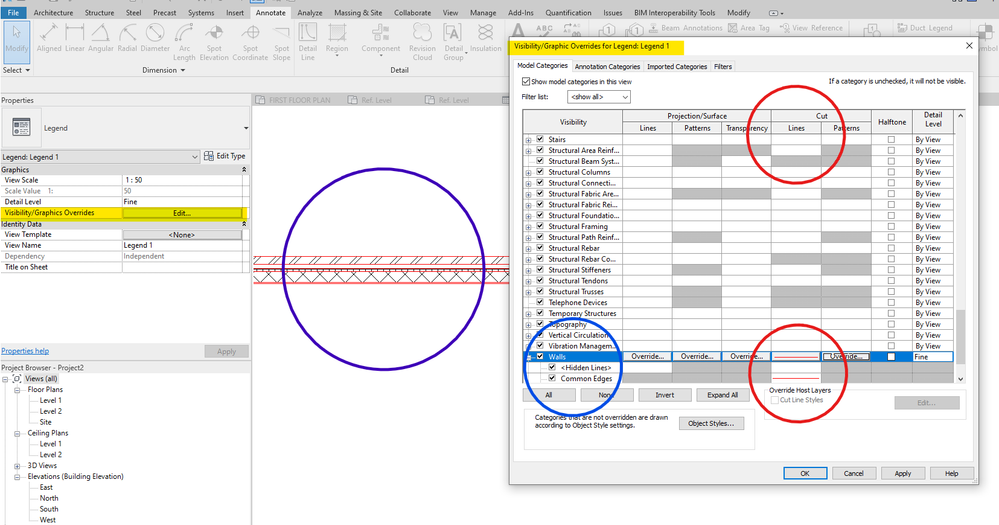The width and height of the screenshot is (999, 525).
Task: Click Edit for Visibility/Graphics Overrides property
Action: point(182,213)
